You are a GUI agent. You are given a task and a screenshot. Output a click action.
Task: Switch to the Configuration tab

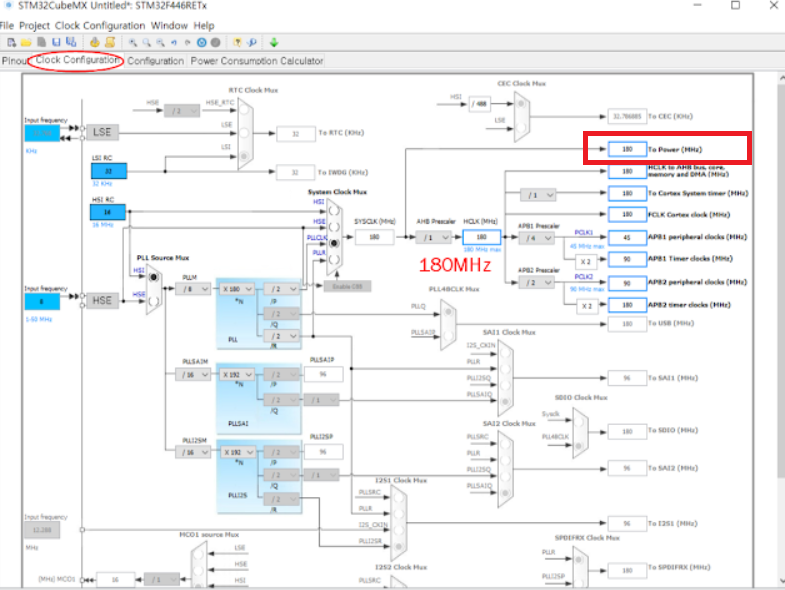point(155,61)
